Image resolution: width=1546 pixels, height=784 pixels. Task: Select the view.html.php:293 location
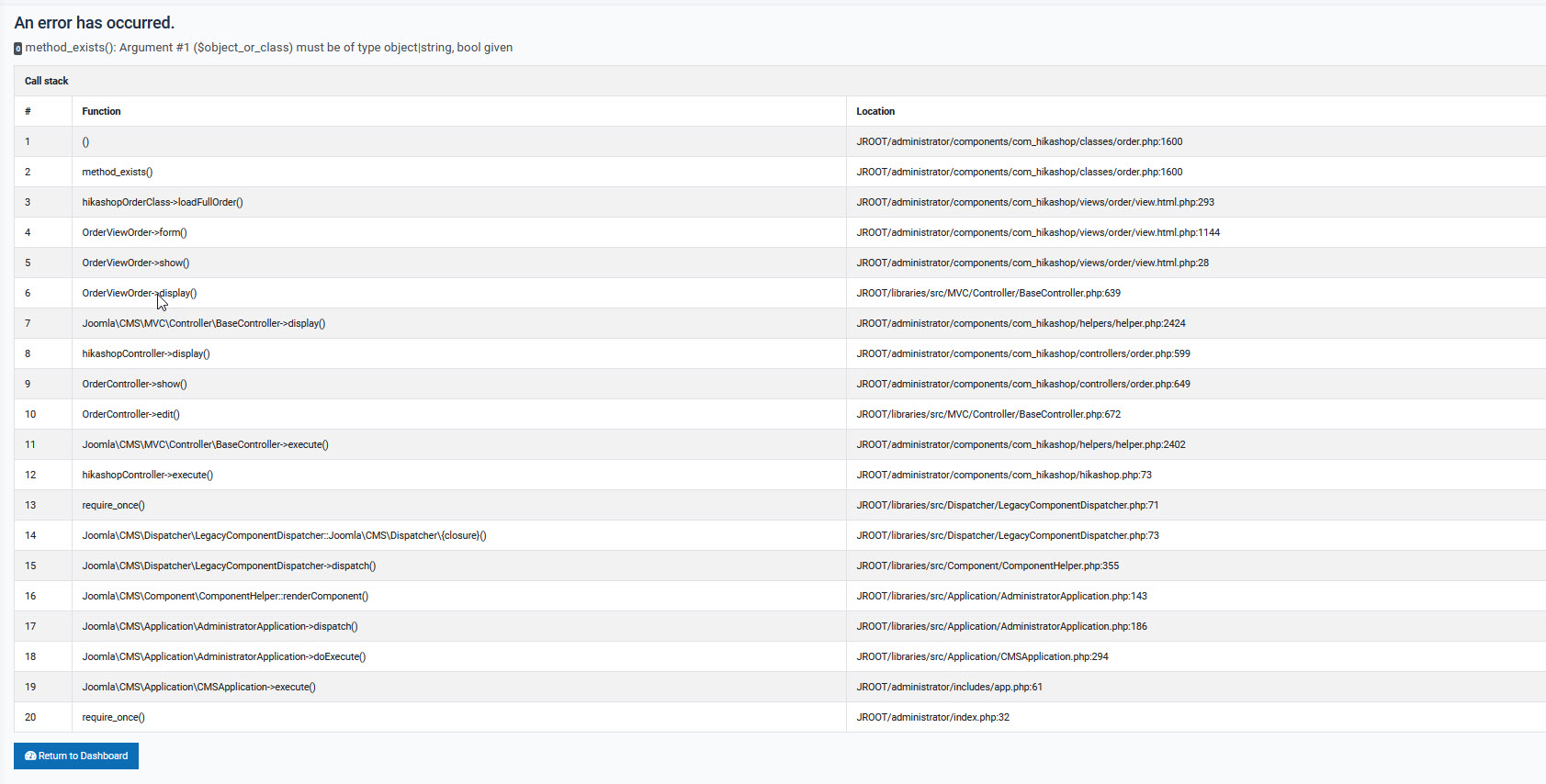(x=1035, y=202)
